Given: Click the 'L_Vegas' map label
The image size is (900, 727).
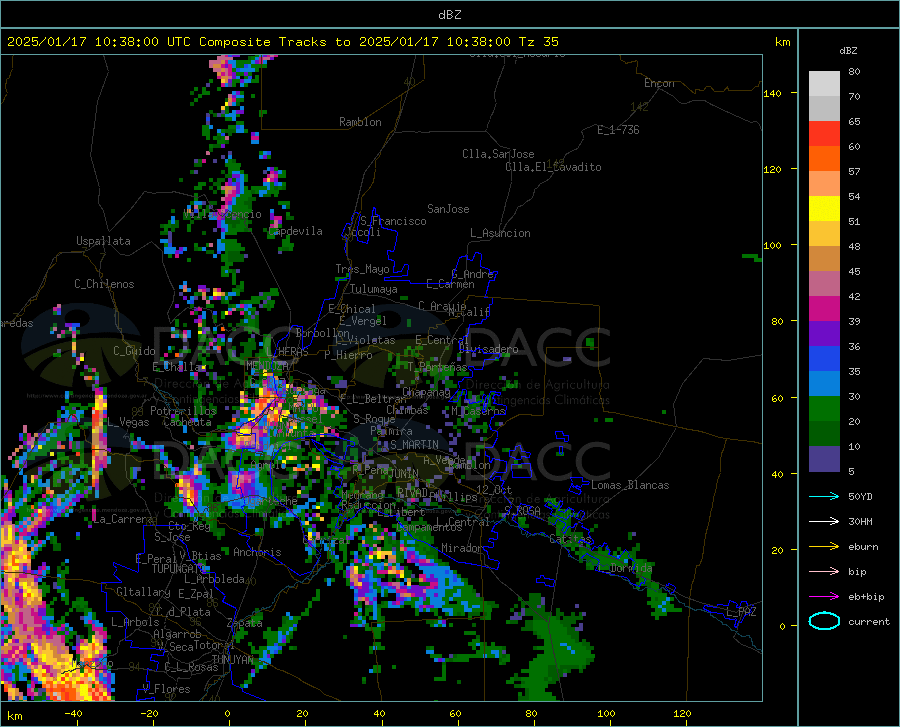Looking at the screenshot, I should (128, 422).
